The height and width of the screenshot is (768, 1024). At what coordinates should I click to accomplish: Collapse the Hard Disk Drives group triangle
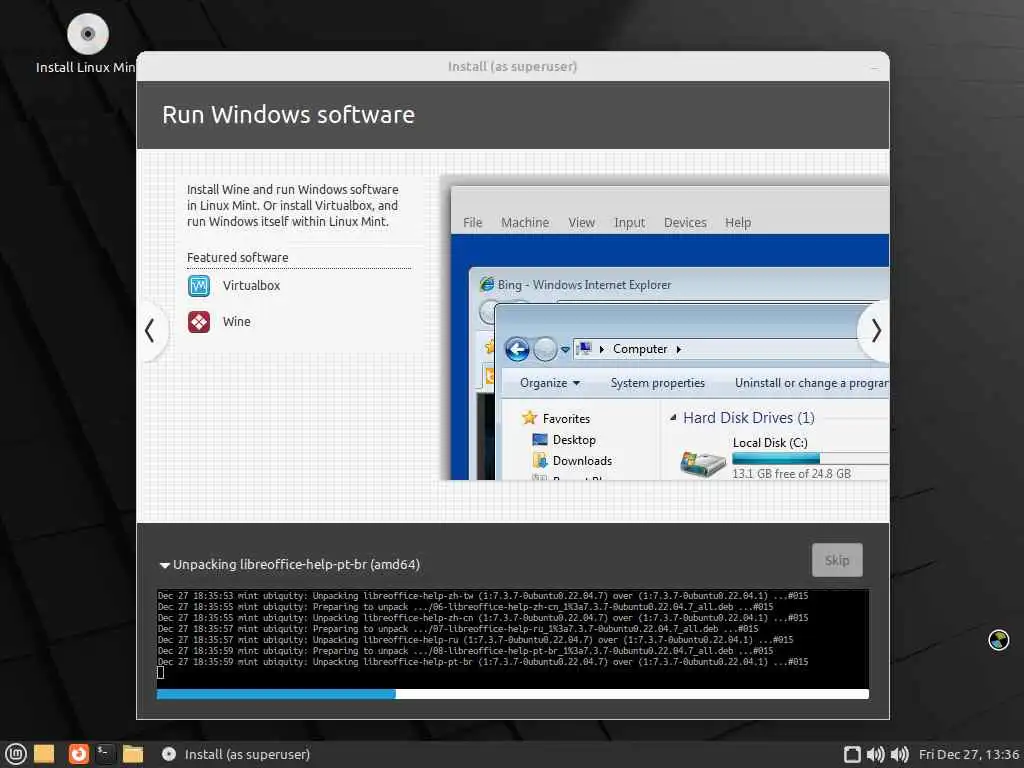(673, 417)
